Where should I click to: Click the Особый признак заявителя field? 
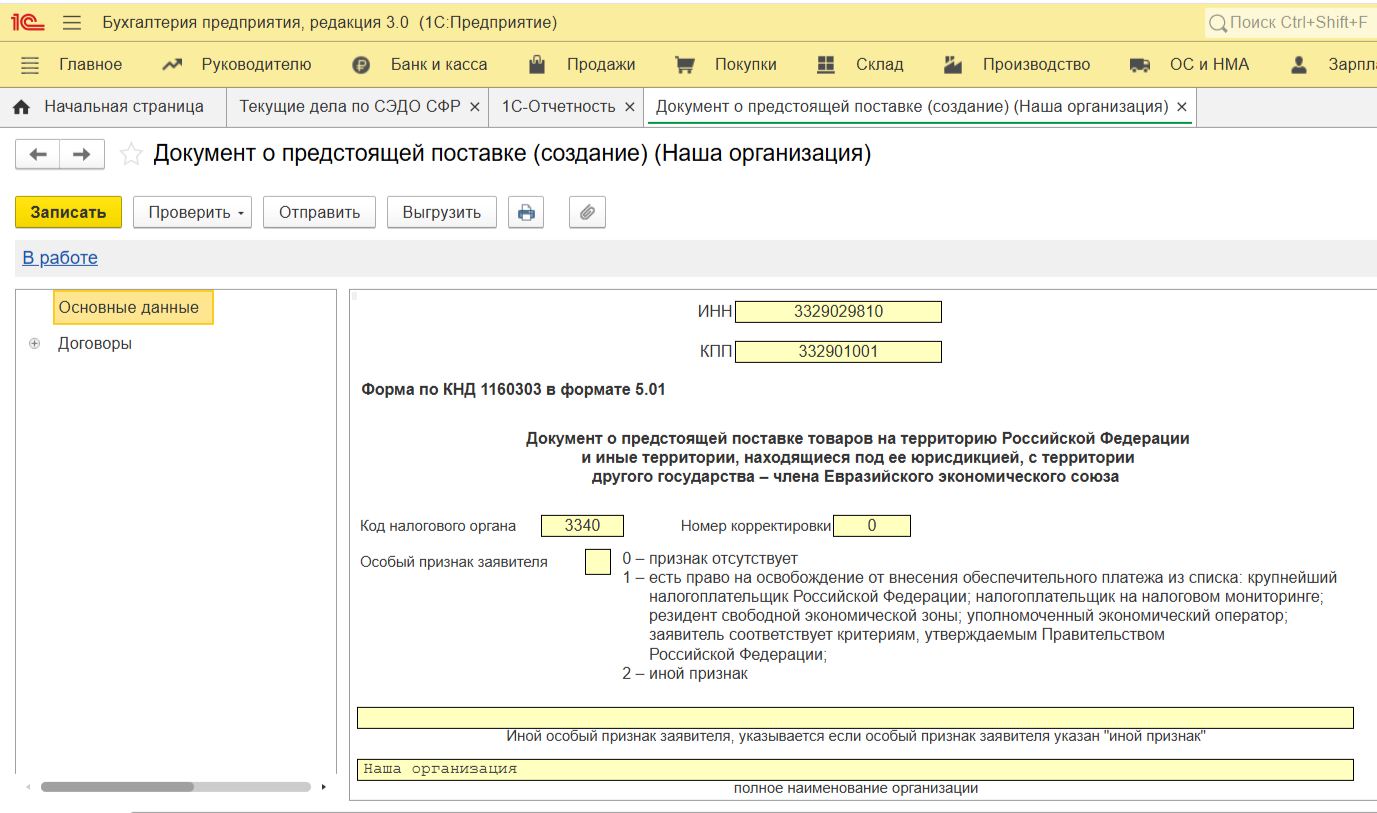point(597,562)
